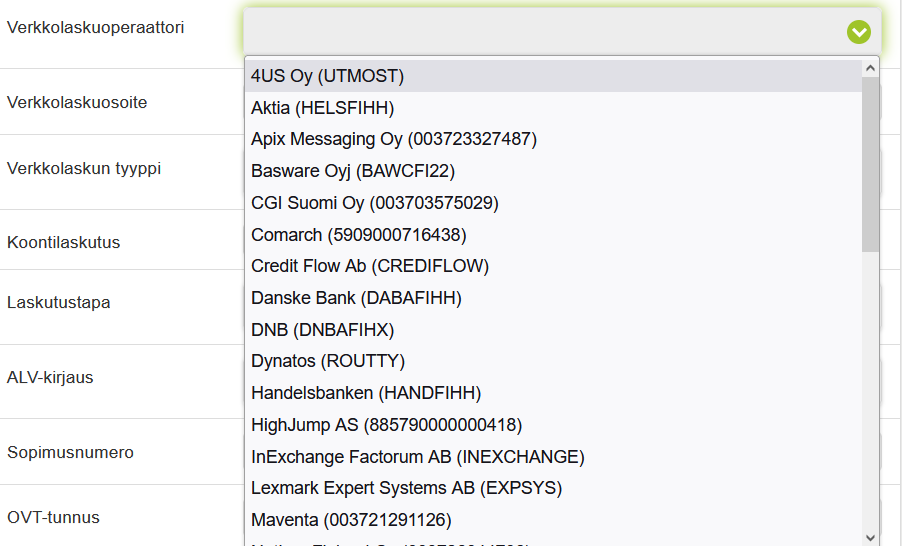Select CGI Suomi Oy entry
Image resolution: width=902 pixels, height=546 pixels.
(374, 203)
